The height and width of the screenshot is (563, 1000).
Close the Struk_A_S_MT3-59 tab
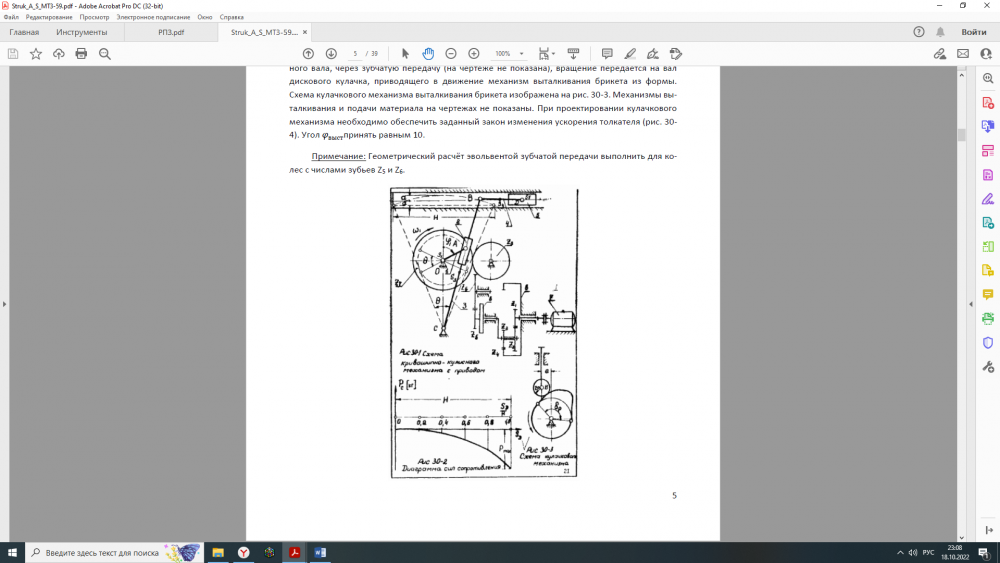pyautogui.click(x=305, y=32)
